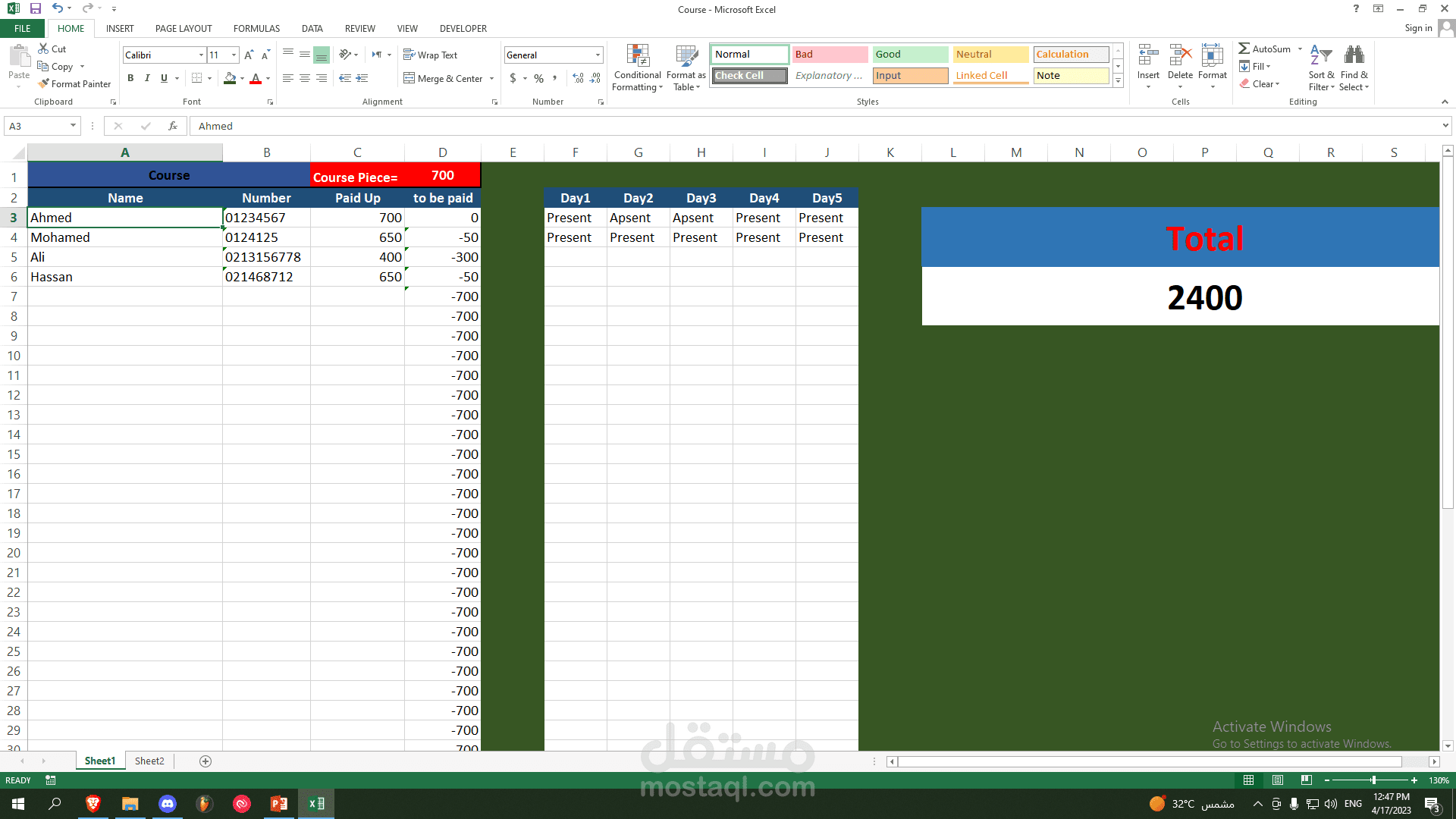The height and width of the screenshot is (819, 1456).
Task: Toggle Bold formatting
Action: click(x=130, y=78)
